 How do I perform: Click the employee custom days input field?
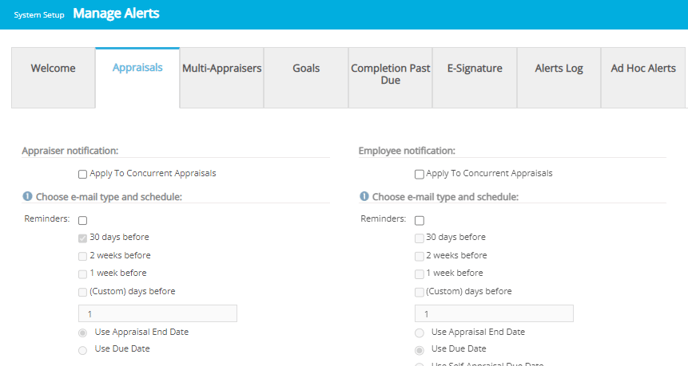(494, 313)
